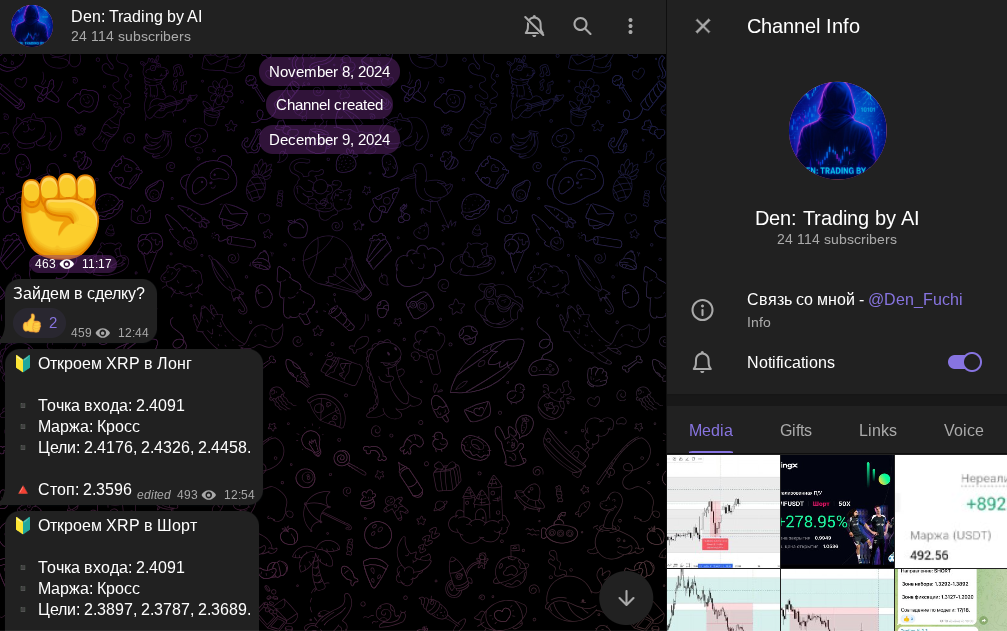
Task: Switch to the Gifts tab
Action: coord(796,431)
